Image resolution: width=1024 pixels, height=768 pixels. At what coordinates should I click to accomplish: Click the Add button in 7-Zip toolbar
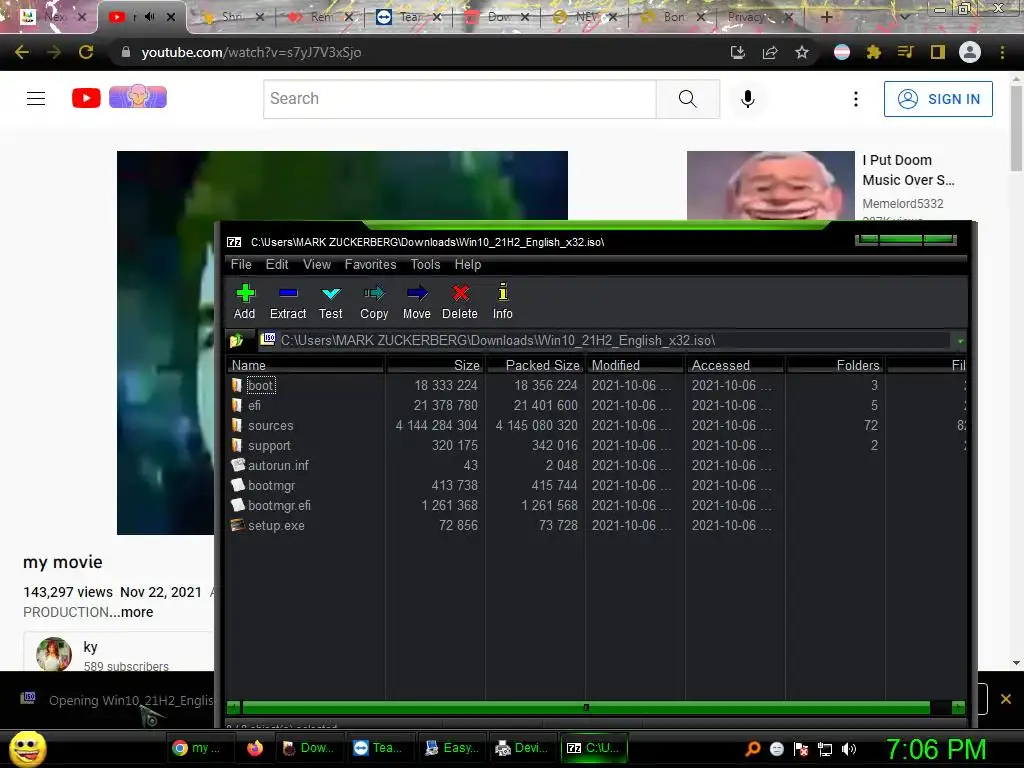[245, 302]
